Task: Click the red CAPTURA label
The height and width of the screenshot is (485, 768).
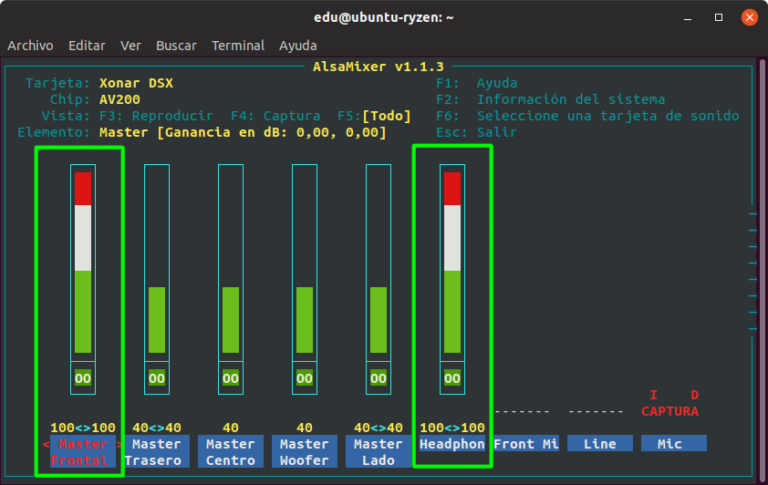Action: pyautogui.click(x=670, y=411)
